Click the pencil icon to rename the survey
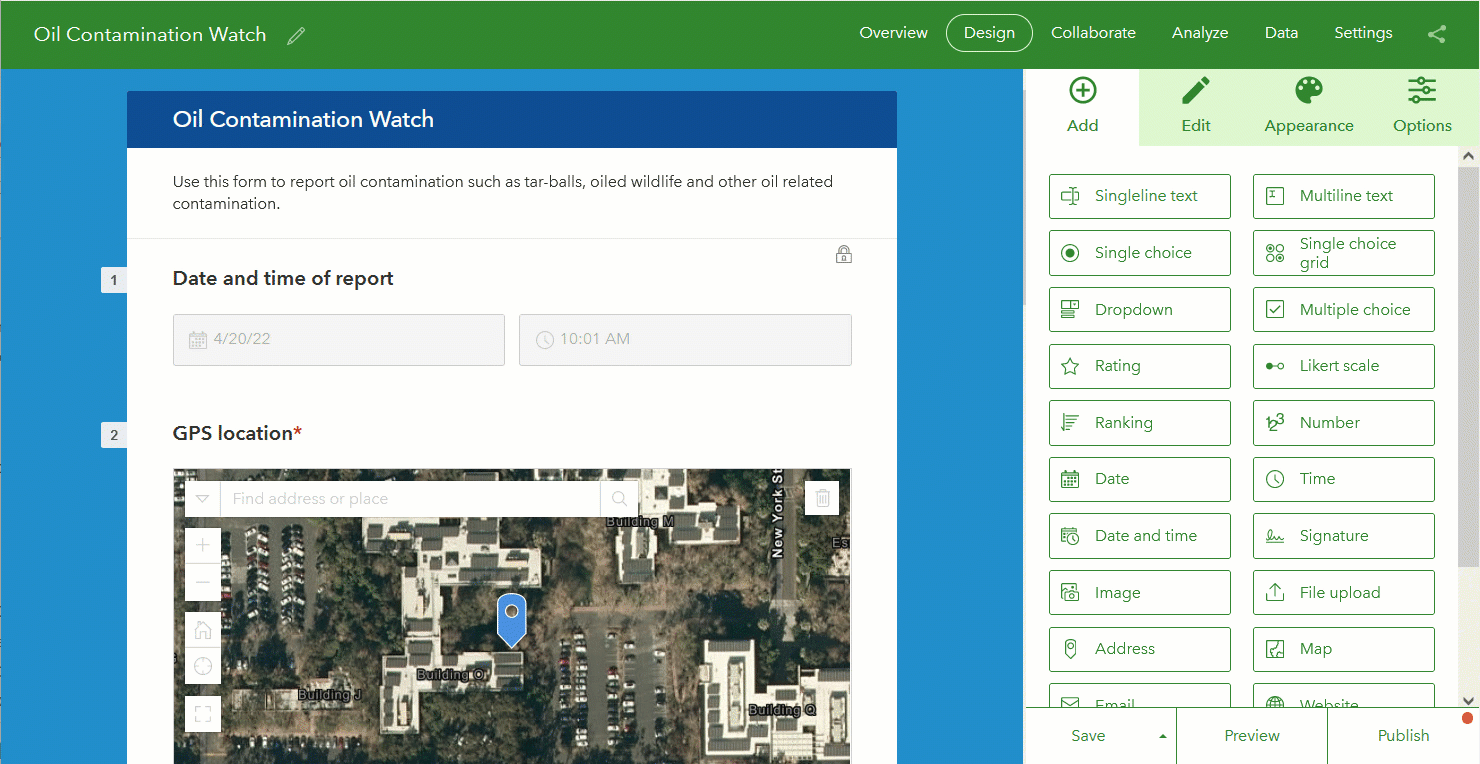Screen dimensions: 1480x764 point(296,35)
